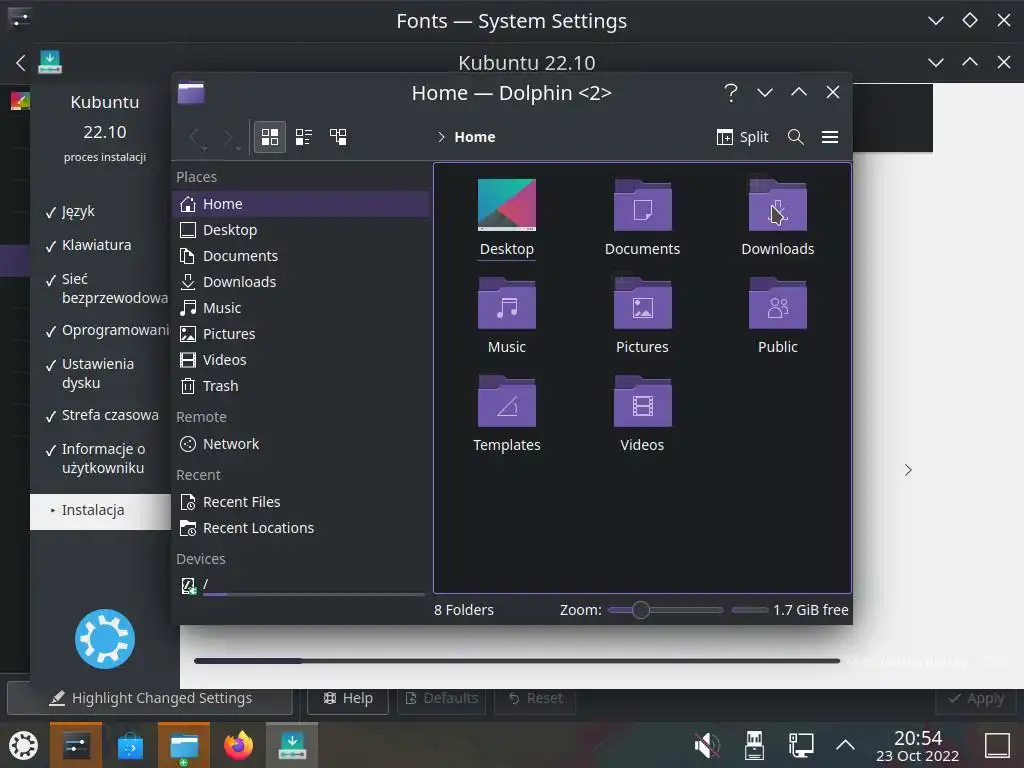
Task: Click the 1.7 GiB free space indicator
Action: click(x=790, y=610)
